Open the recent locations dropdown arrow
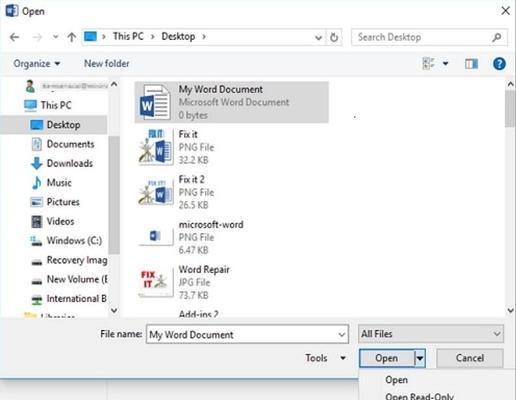Screen dimensions: 516x400 click(x=55, y=37)
